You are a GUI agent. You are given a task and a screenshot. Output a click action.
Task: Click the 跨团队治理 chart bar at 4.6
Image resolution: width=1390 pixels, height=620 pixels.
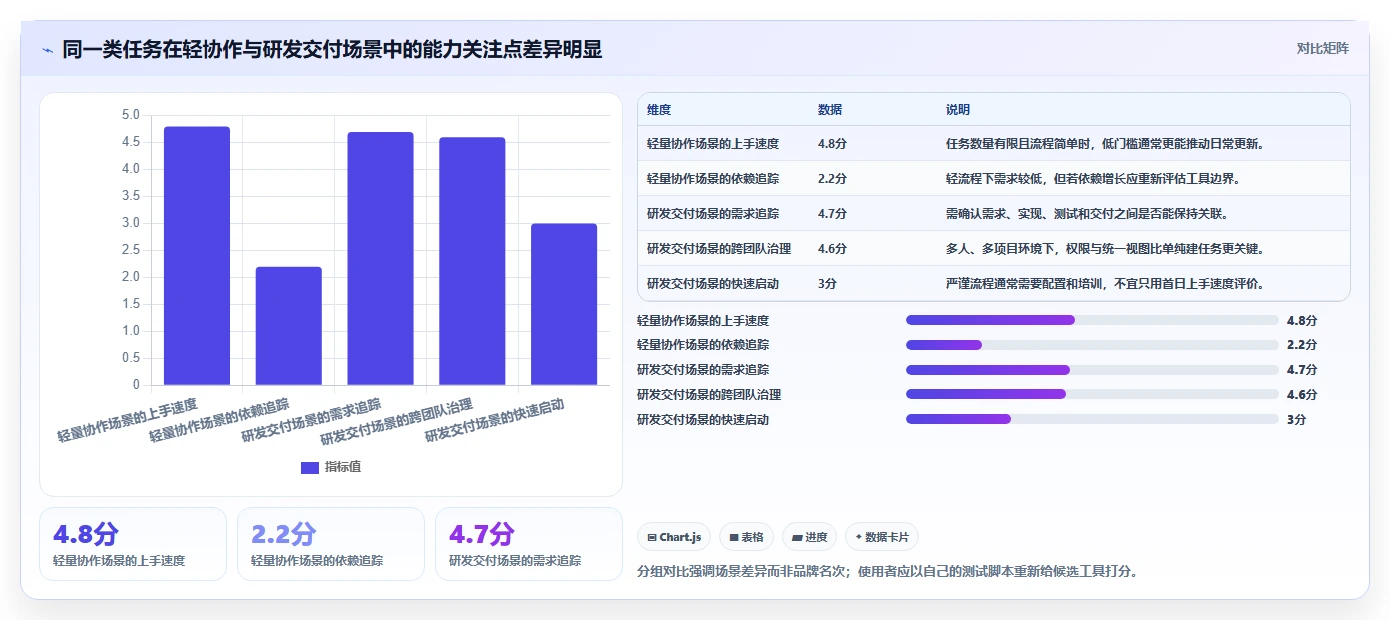(x=472, y=261)
